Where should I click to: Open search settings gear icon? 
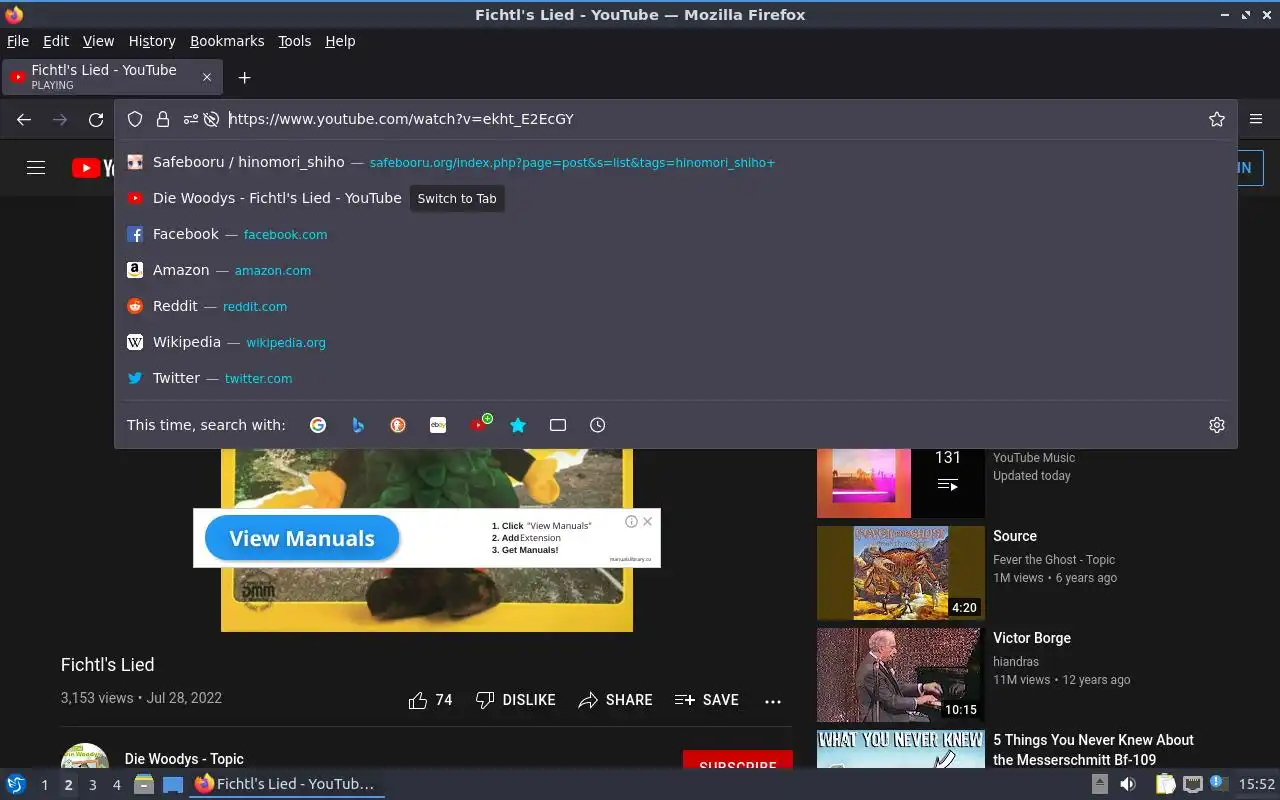(1217, 425)
